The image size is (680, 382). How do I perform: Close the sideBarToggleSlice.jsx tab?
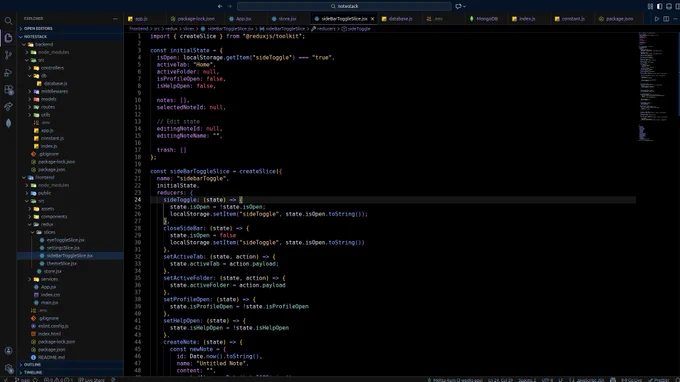click(x=372, y=19)
